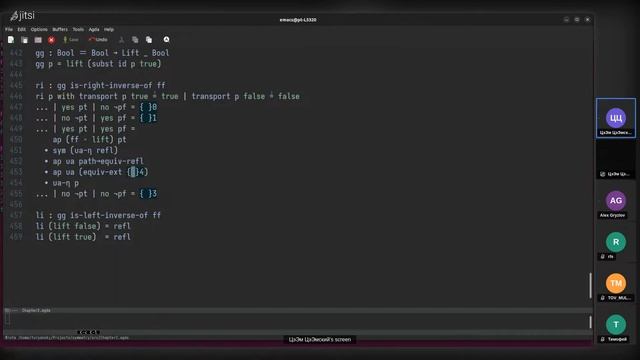Image resolution: width=640 pixels, height=360 pixels.
Task: Click text 'gg : Bool = Bool → Lift _ Bool'
Action: [x=102, y=53]
